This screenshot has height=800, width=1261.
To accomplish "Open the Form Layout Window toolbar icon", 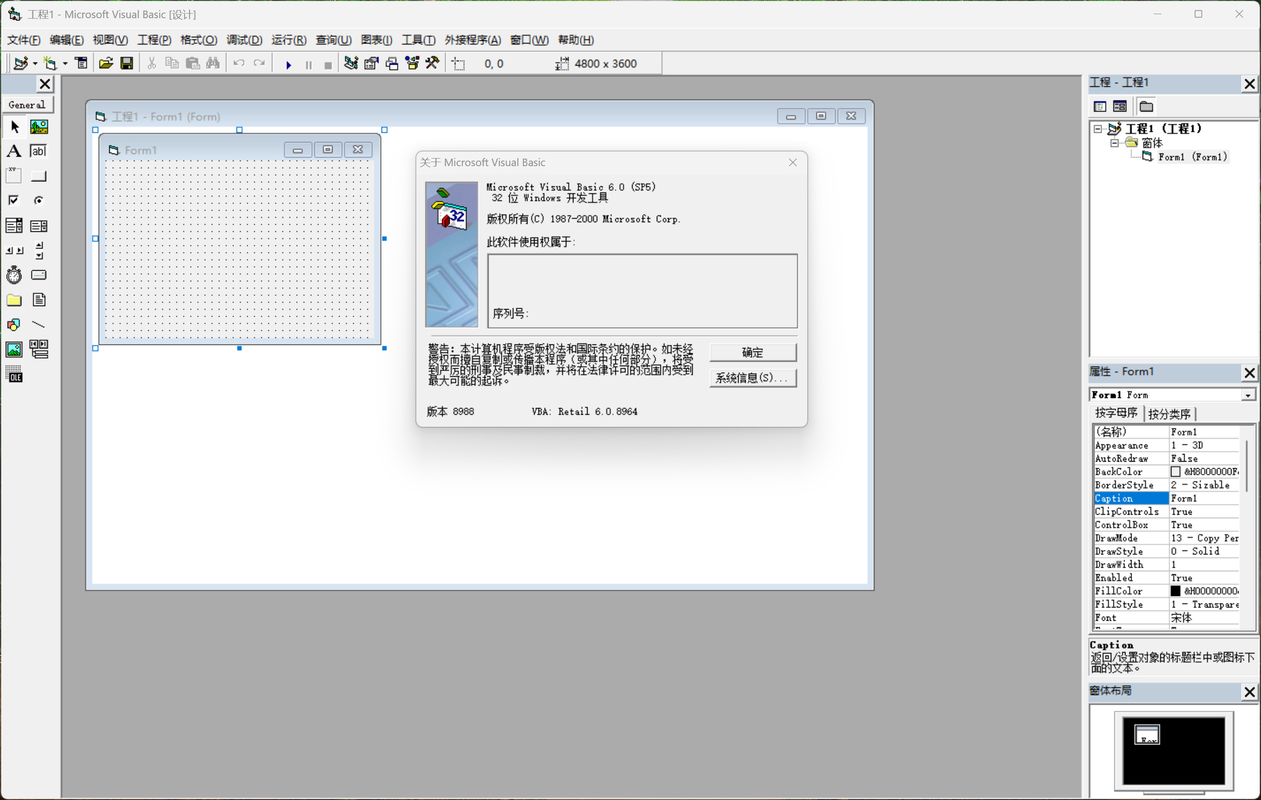I will pyautogui.click(x=392, y=63).
